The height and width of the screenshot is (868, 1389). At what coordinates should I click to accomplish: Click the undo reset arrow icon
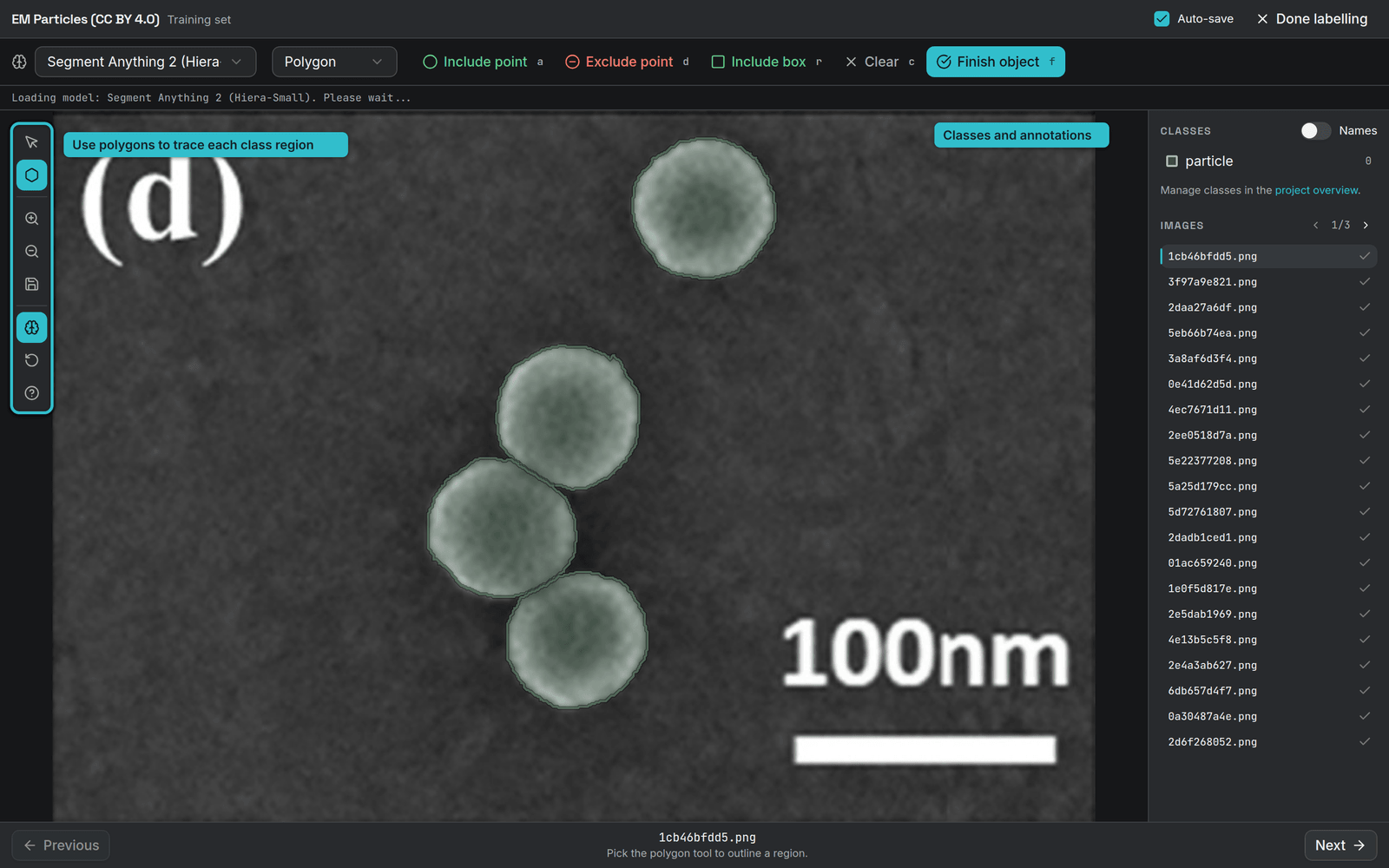pyautogui.click(x=32, y=360)
